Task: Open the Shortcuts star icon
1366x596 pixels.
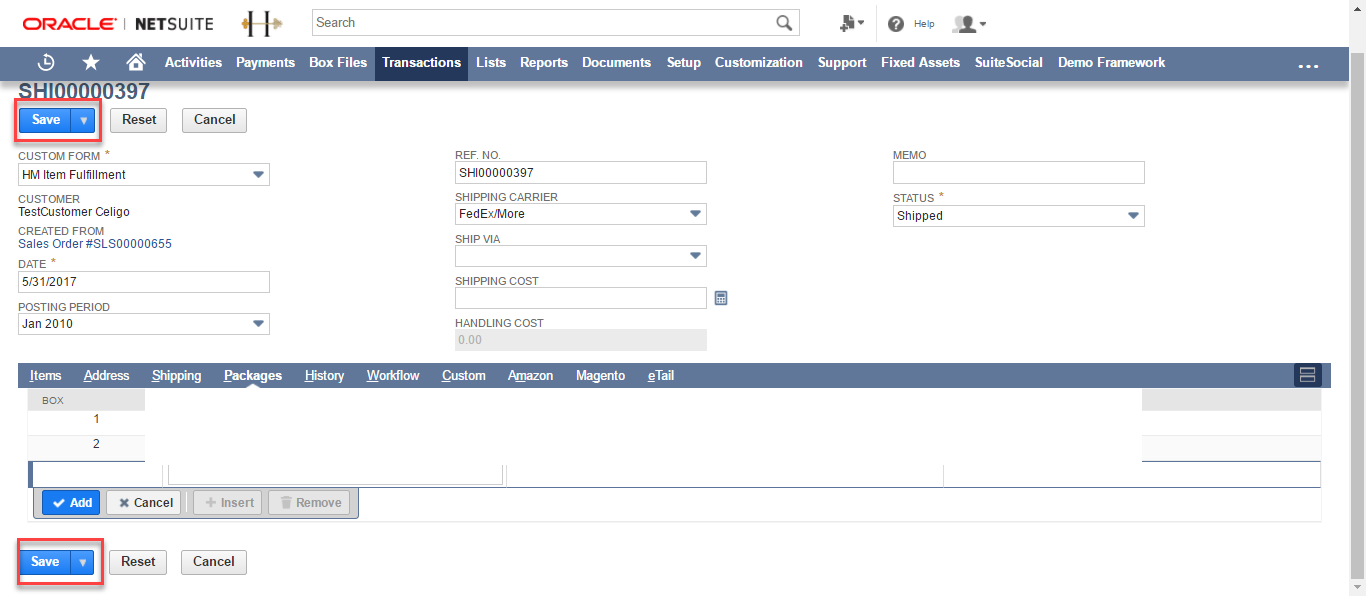Action: pyautogui.click(x=91, y=62)
